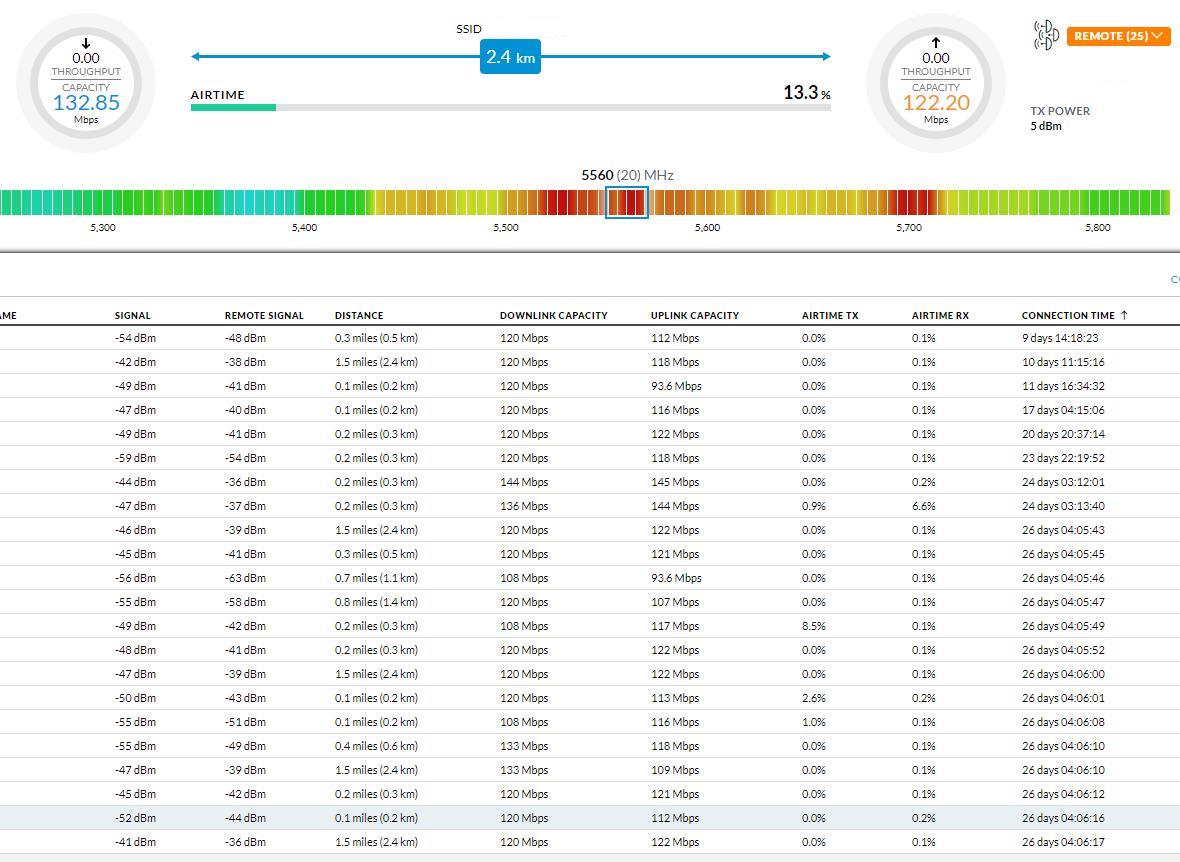1180x862 pixels.
Task: Sort the table by Signal column
Action: tap(132, 315)
